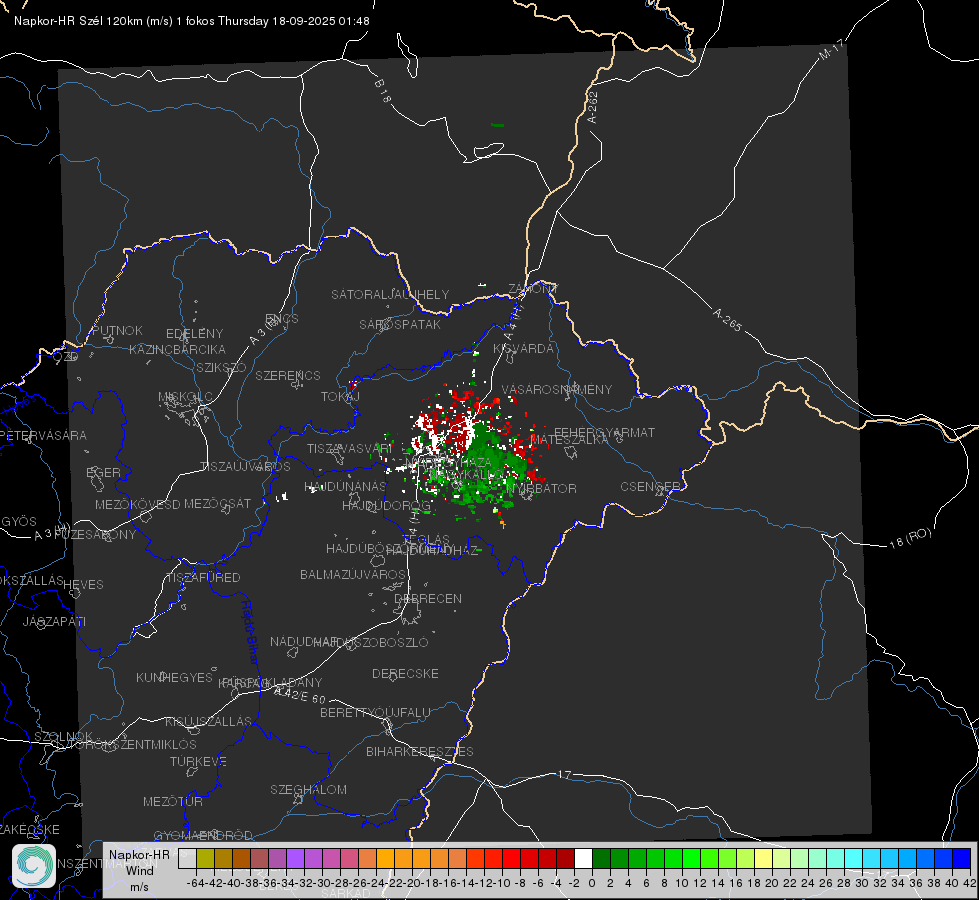979x900 pixels.
Task: Click the FÜZESABONY city label
Action: point(95,535)
